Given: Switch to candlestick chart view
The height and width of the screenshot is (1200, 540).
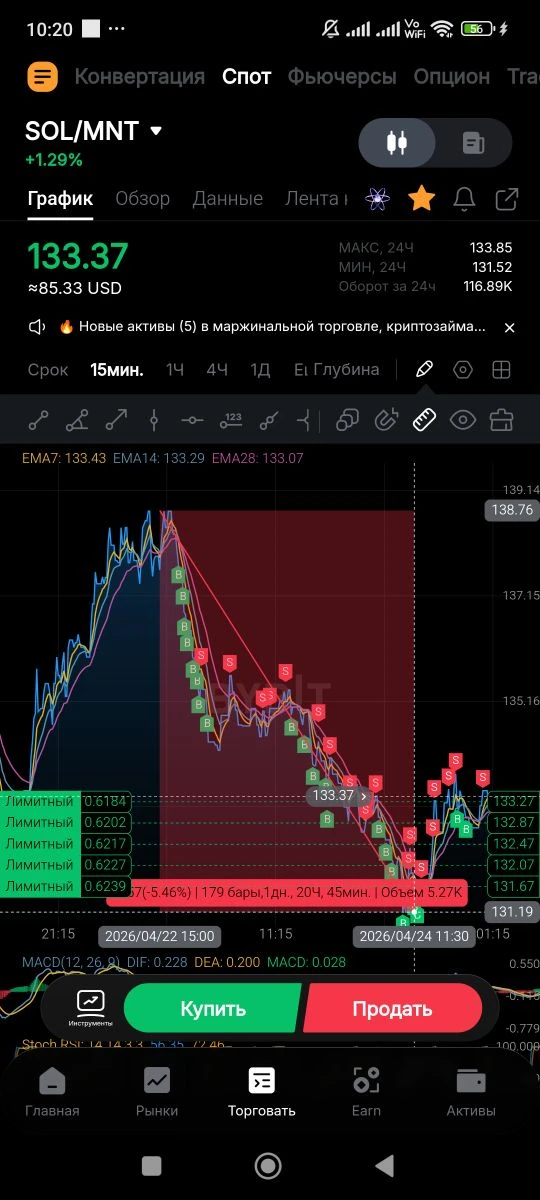Looking at the screenshot, I should tap(397, 143).
